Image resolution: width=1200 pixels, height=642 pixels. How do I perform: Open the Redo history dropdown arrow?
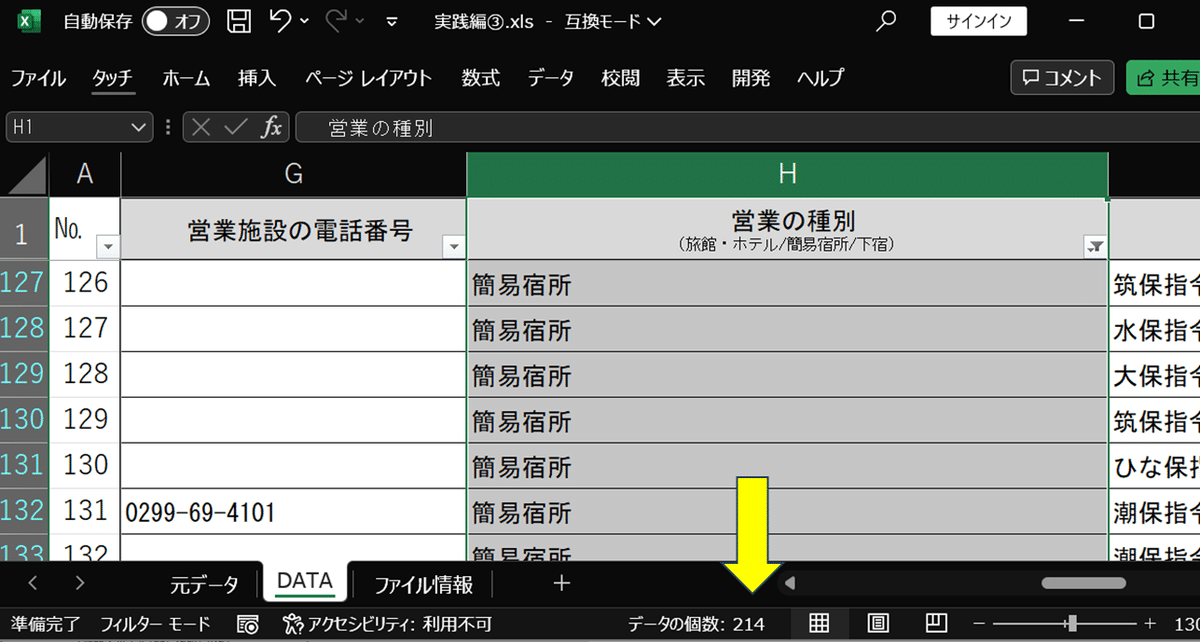[x=360, y=21]
